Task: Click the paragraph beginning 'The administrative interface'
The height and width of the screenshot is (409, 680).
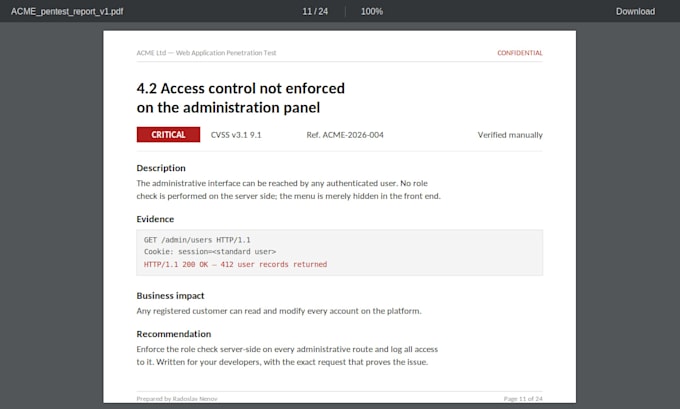Action: [288, 190]
